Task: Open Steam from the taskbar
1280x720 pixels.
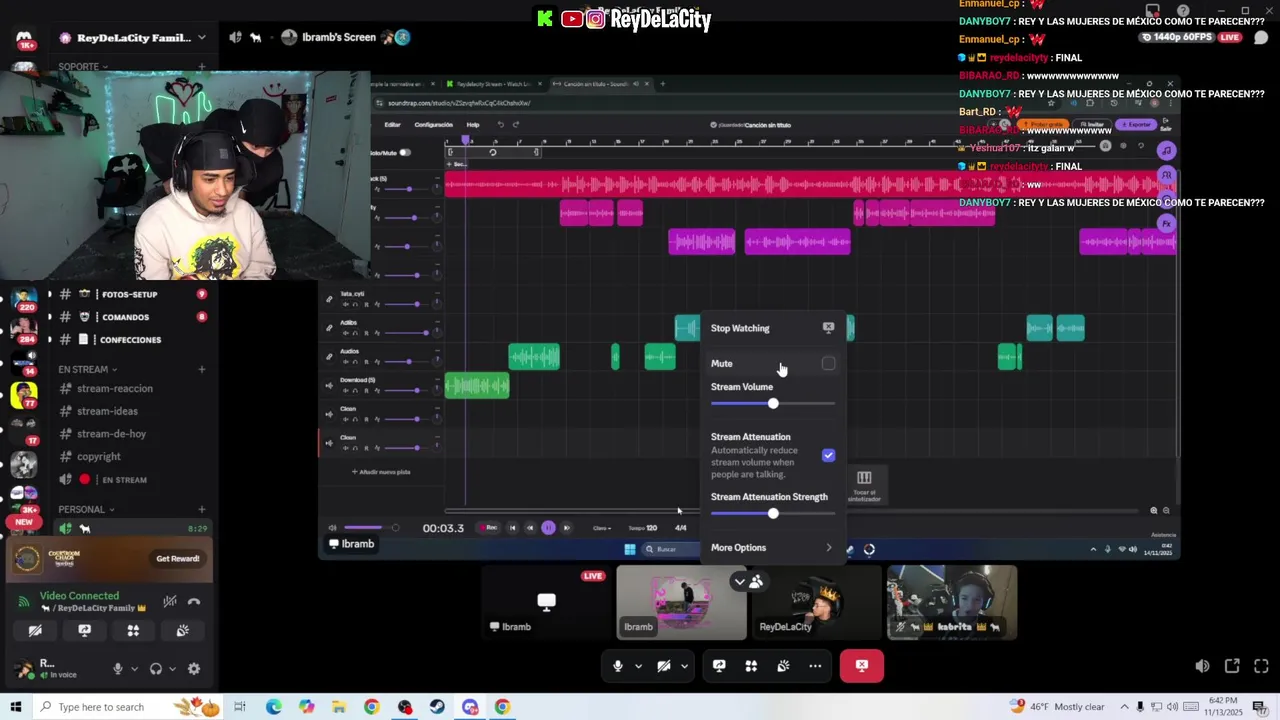Action: [437, 707]
